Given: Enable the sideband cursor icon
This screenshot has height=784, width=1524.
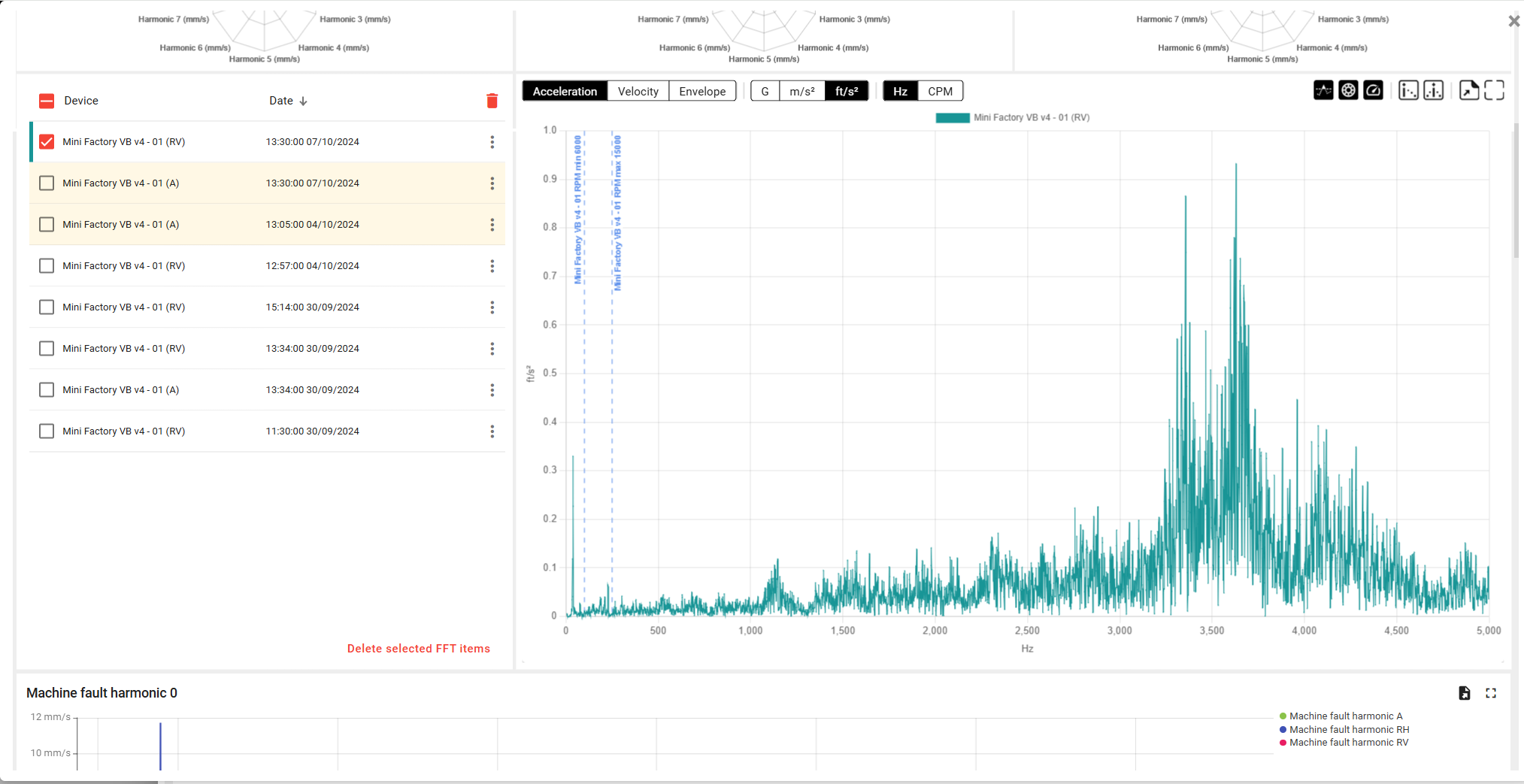Looking at the screenshot, I should pyautogui.click(x=1433, y=91).
